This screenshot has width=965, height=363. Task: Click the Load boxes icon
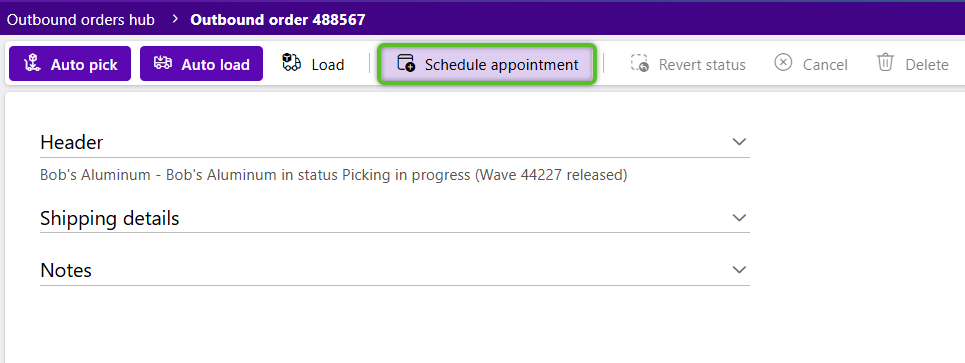(291, 63)
